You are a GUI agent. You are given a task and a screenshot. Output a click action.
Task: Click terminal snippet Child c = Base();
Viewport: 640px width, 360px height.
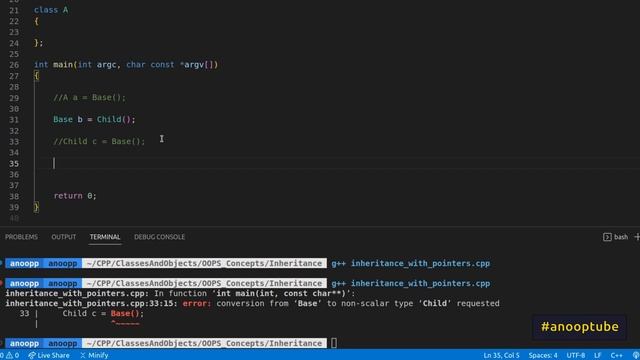click(103, 313)
